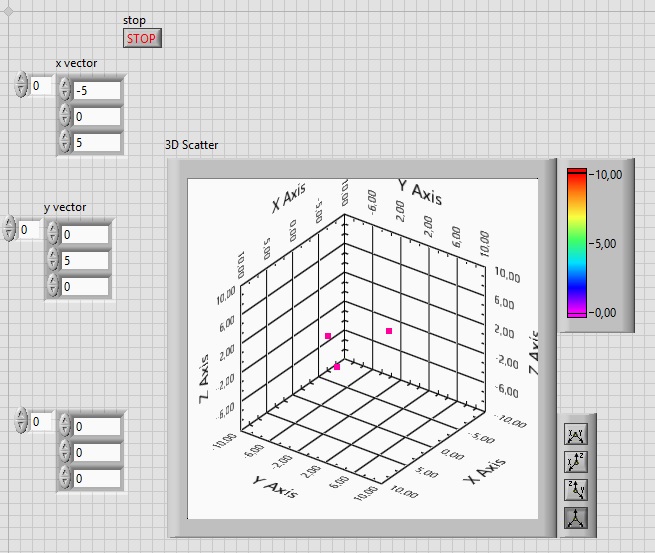
Task: Click the x vector array index stepper
Action: click(x=21, y=85)
